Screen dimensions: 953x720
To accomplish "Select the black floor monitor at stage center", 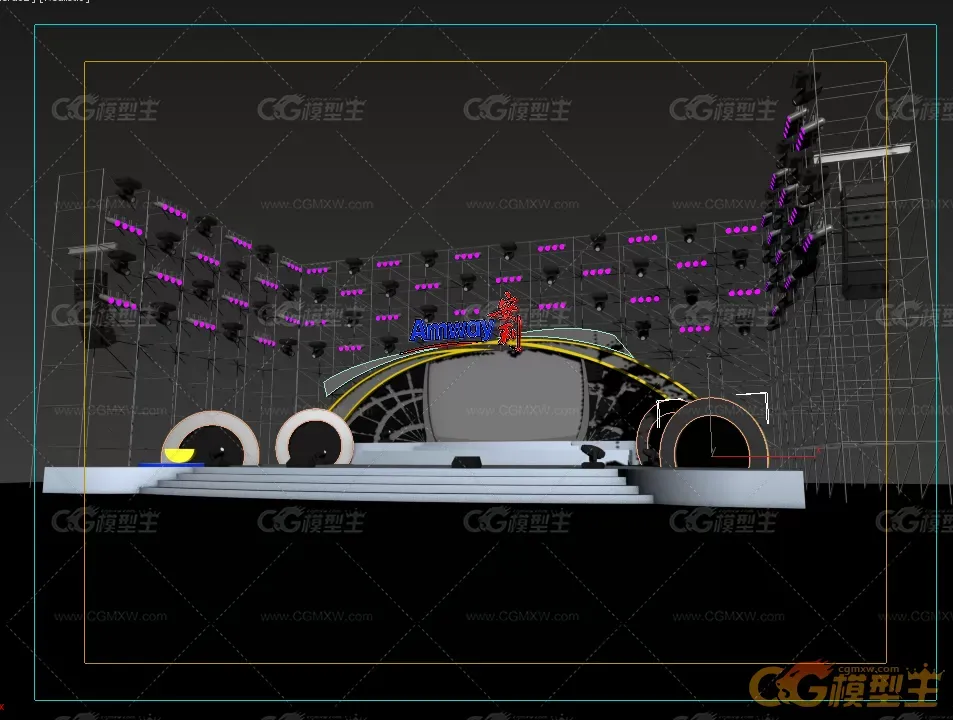I will pyautogui.click(x=467, y=462).
